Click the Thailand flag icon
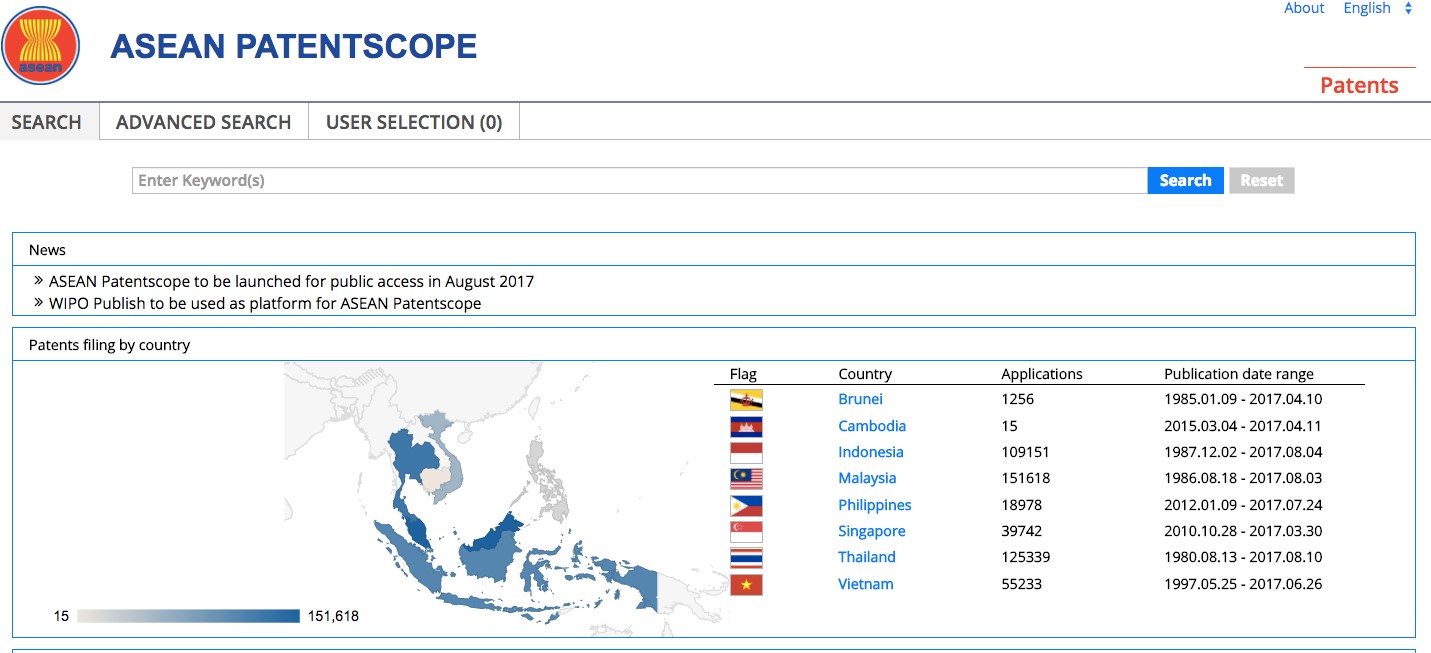The image size is (1431, 653). tap(746, 558)
